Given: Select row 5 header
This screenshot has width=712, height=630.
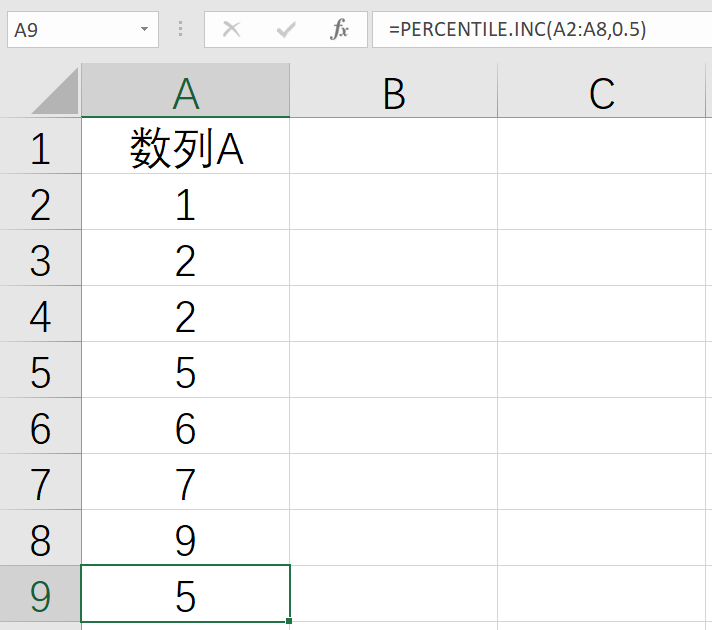Looking at the screenshot, I should [x=40, y=373].
